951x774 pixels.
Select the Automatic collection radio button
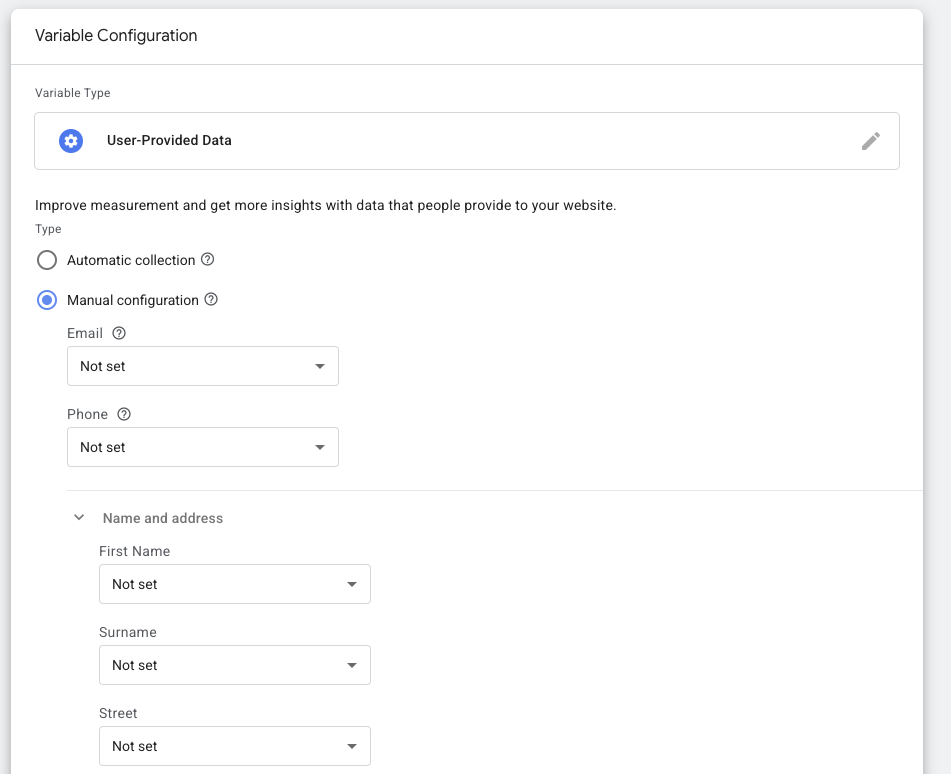click(47, 260)
